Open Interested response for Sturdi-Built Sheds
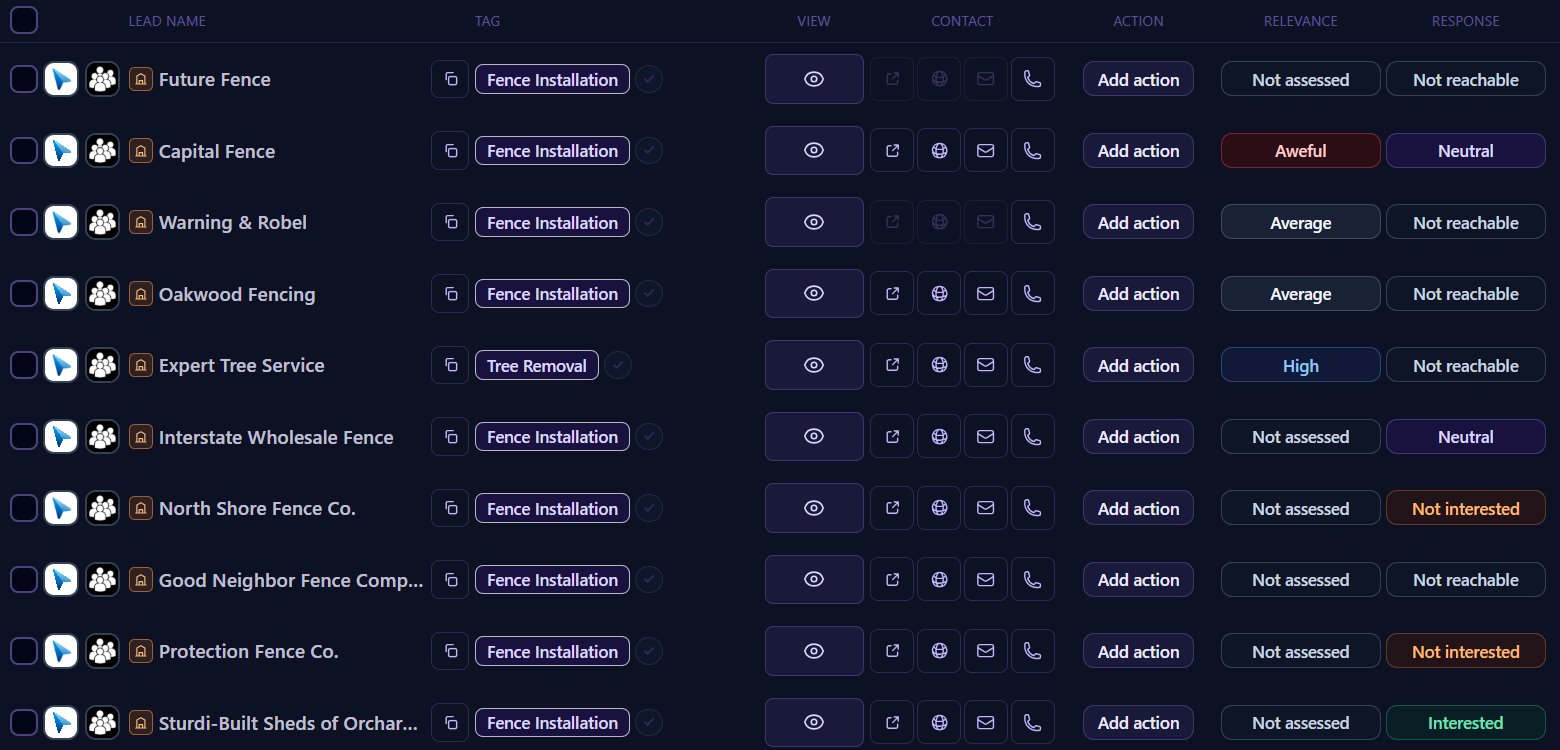1560x750 pixels. click(x=1466, y=723)
